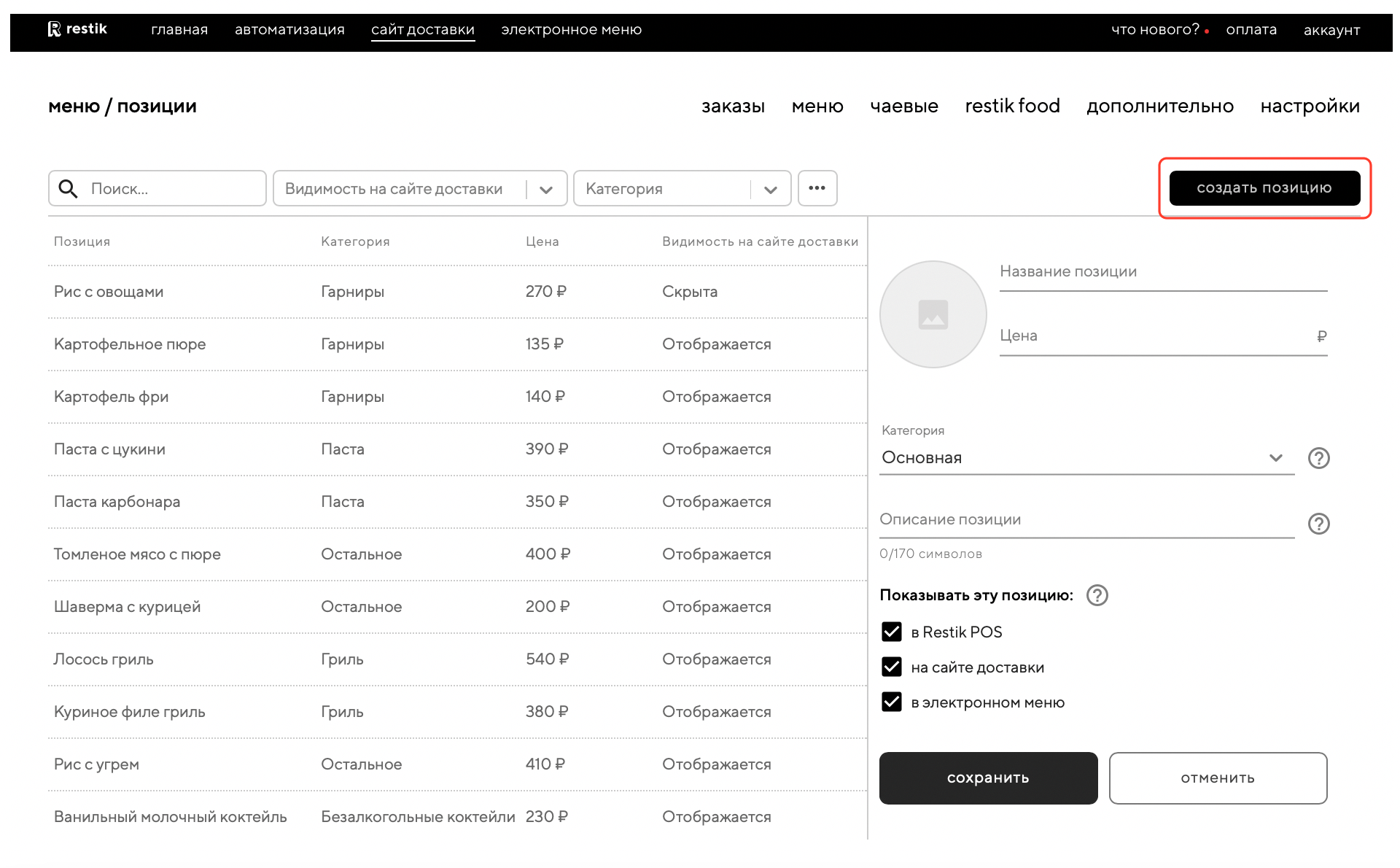1400x868 pixels.
Task: Toggle the 'на сайте доставки' checkbox
Action: (x=891, y=667)
